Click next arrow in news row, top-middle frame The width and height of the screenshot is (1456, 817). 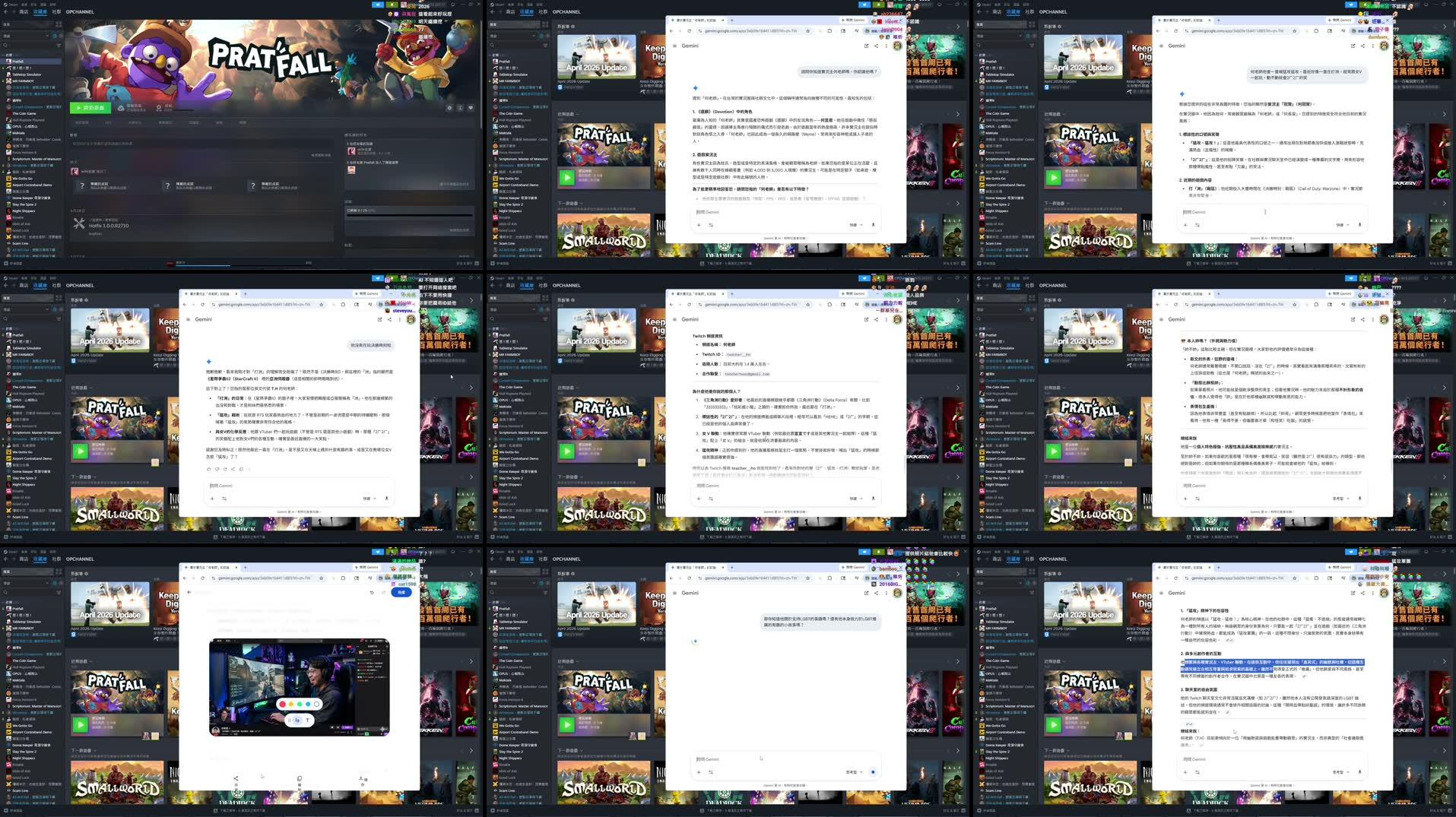click(958, 26)
